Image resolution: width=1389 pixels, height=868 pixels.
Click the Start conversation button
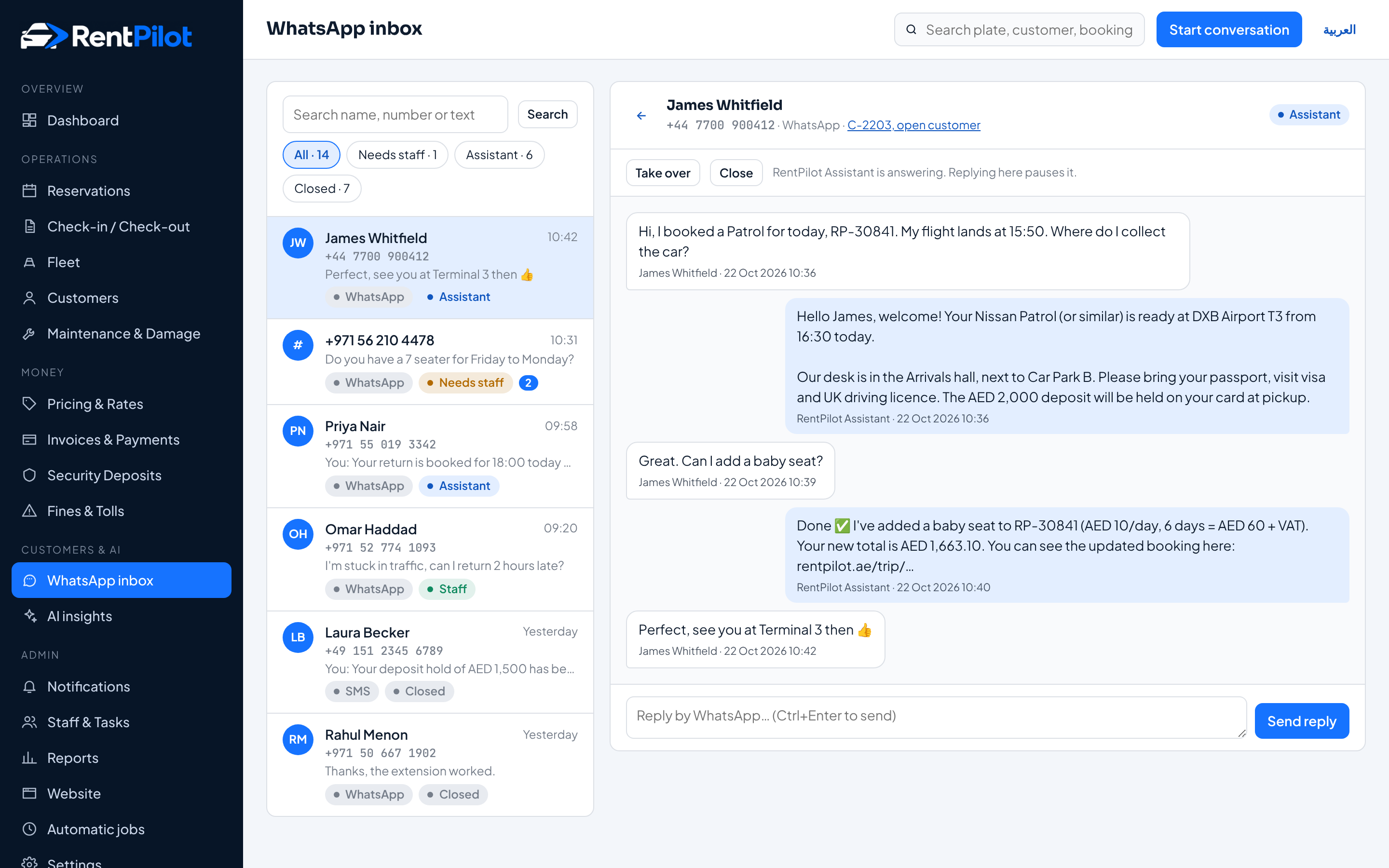1229,30
